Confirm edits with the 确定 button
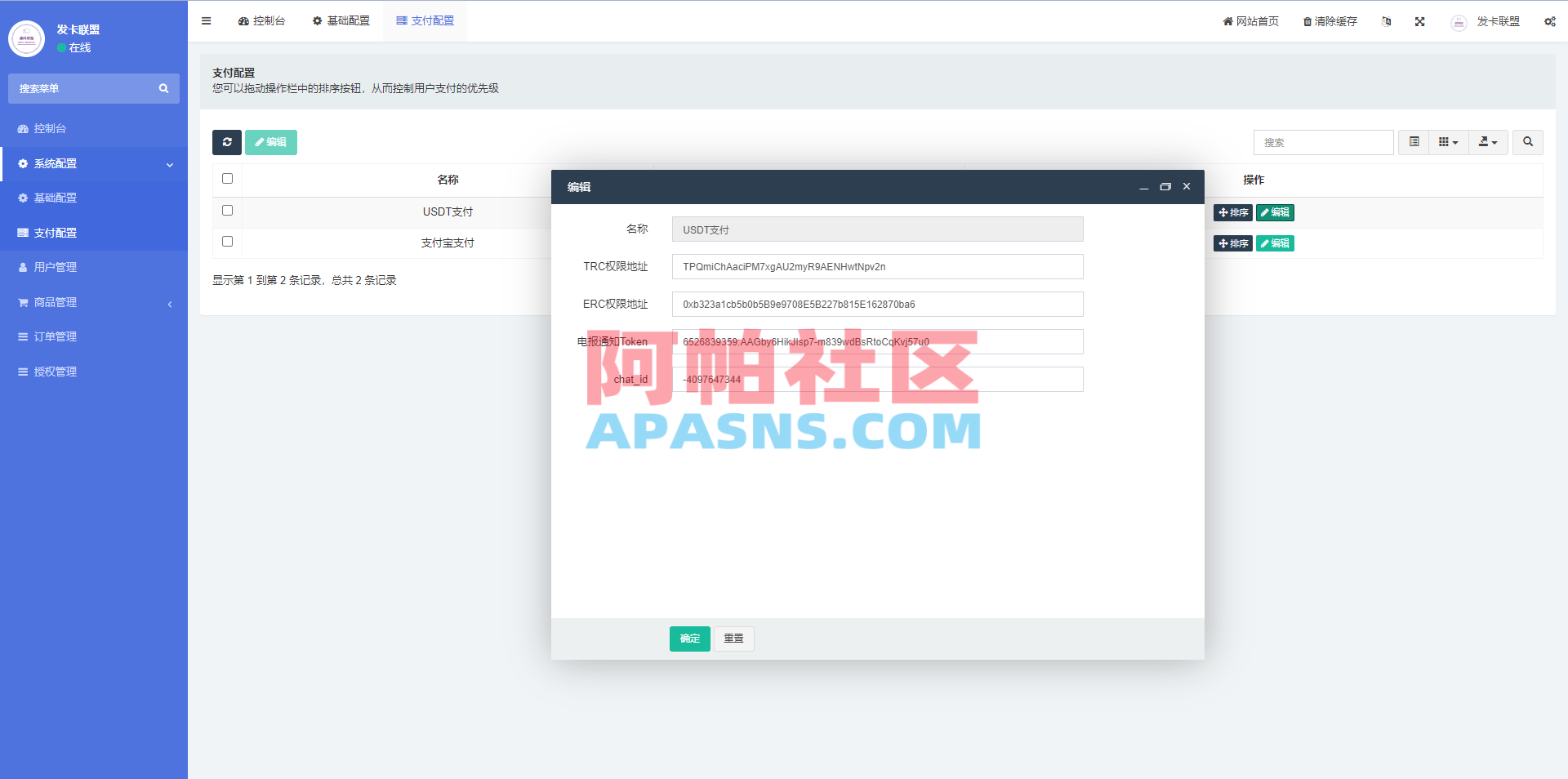Viewport: 1568px width, 779px height. [x=689, y=639]
